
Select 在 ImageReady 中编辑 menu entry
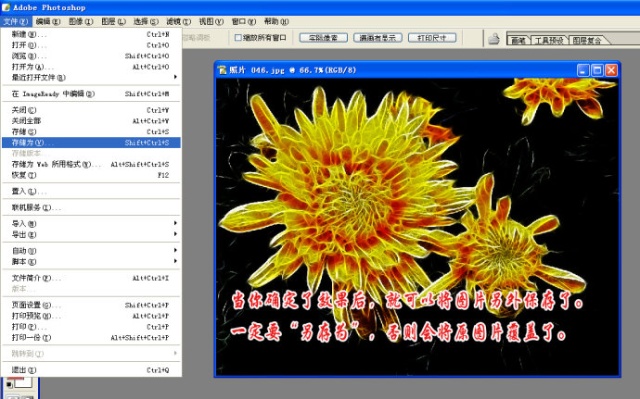pyautogui.click(x=91, y=93)
